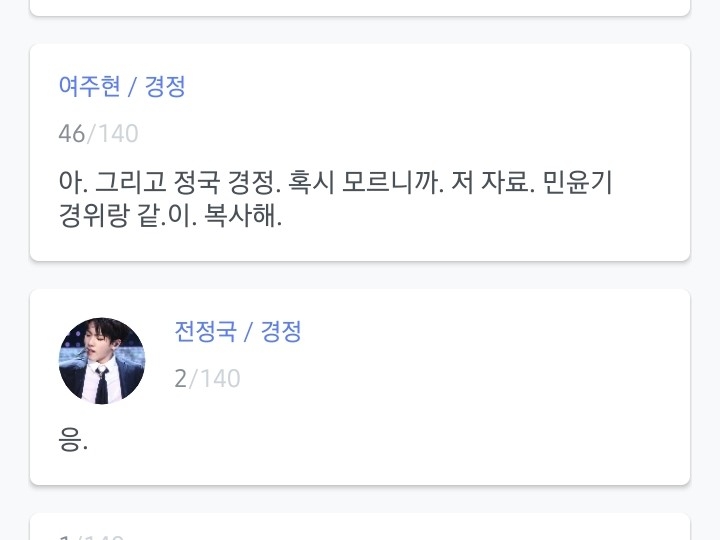Screen dimensions: 720x540
Task: Click the partially visible card at the top
Action: [360, 7]
